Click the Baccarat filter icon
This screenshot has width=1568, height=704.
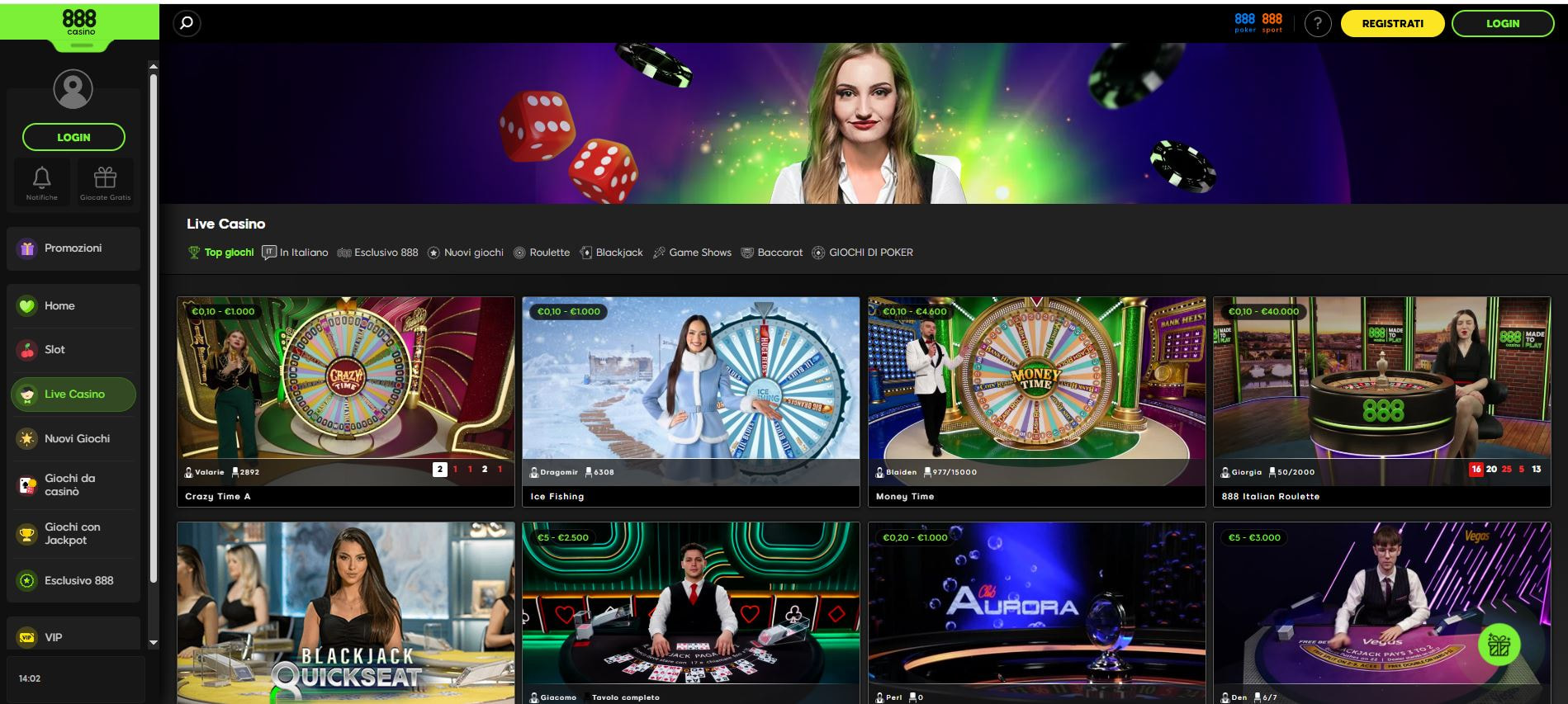click(747, 253)
